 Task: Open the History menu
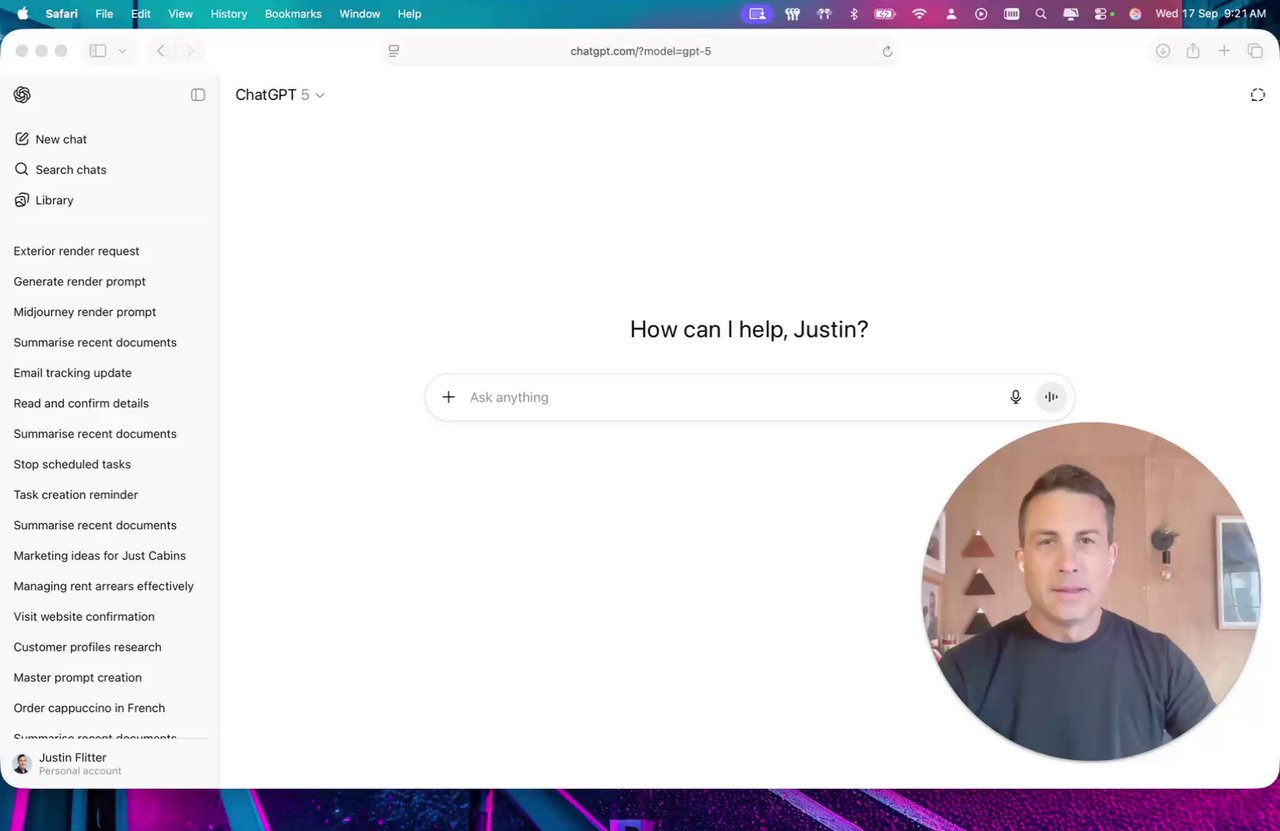(x=229, y=14)
